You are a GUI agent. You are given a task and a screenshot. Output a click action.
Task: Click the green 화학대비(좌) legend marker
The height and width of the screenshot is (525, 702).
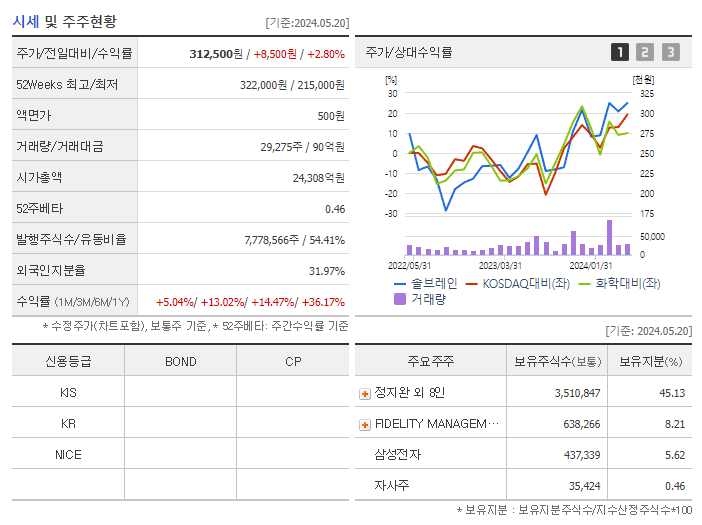[x=585, y=284]
